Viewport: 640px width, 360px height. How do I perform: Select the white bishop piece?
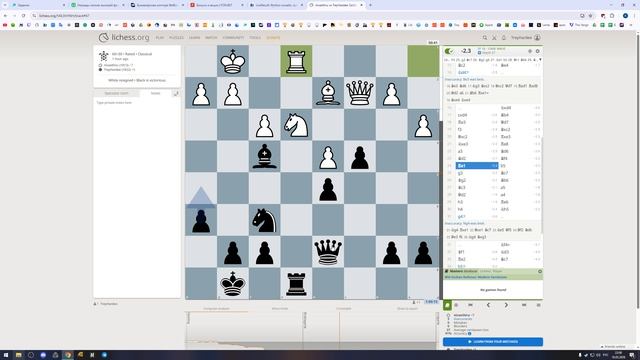(328, 93)
